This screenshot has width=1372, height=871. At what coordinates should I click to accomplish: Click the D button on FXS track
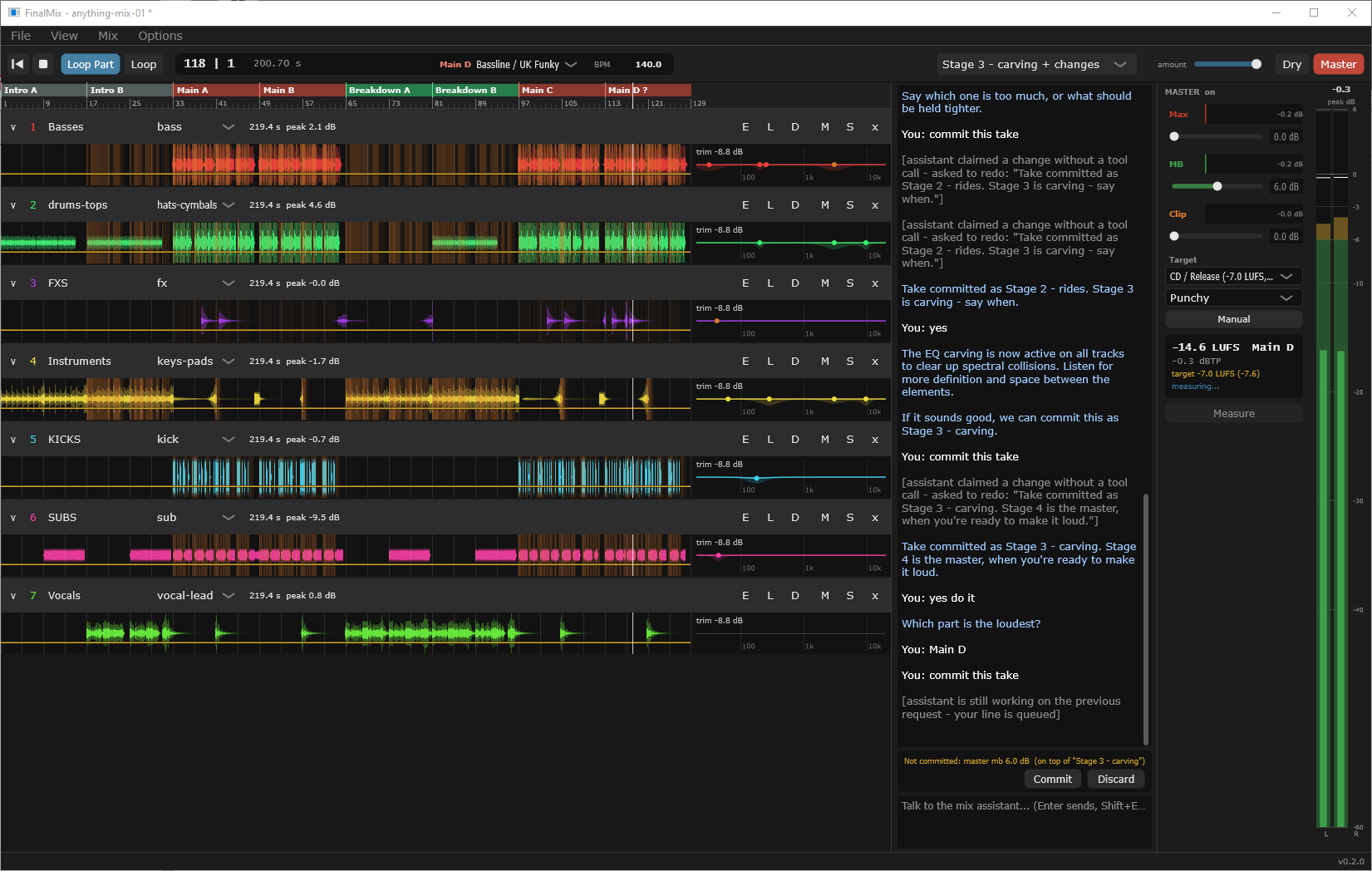click(x=795, y=283)
